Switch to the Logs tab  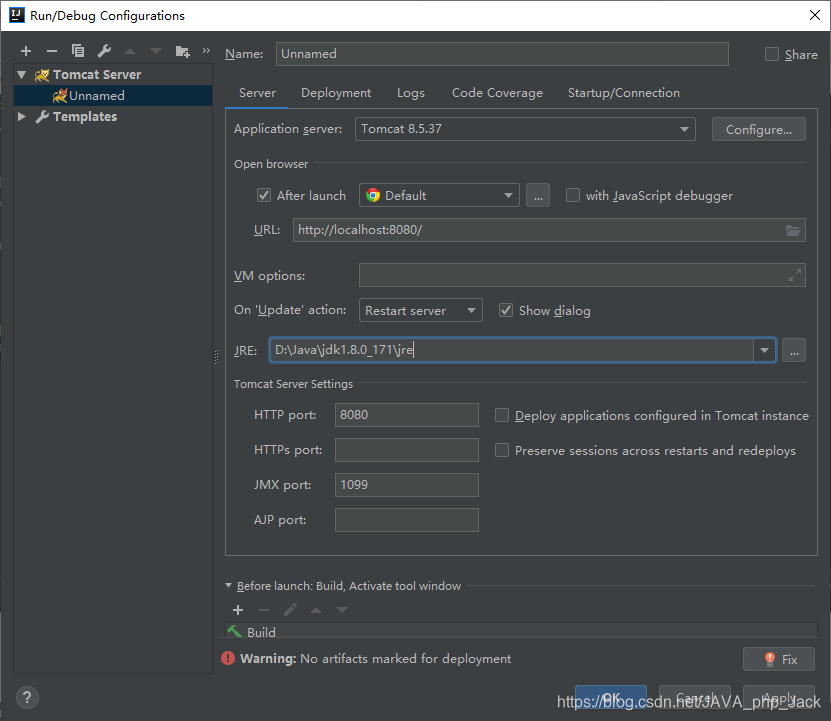[411, 93]
